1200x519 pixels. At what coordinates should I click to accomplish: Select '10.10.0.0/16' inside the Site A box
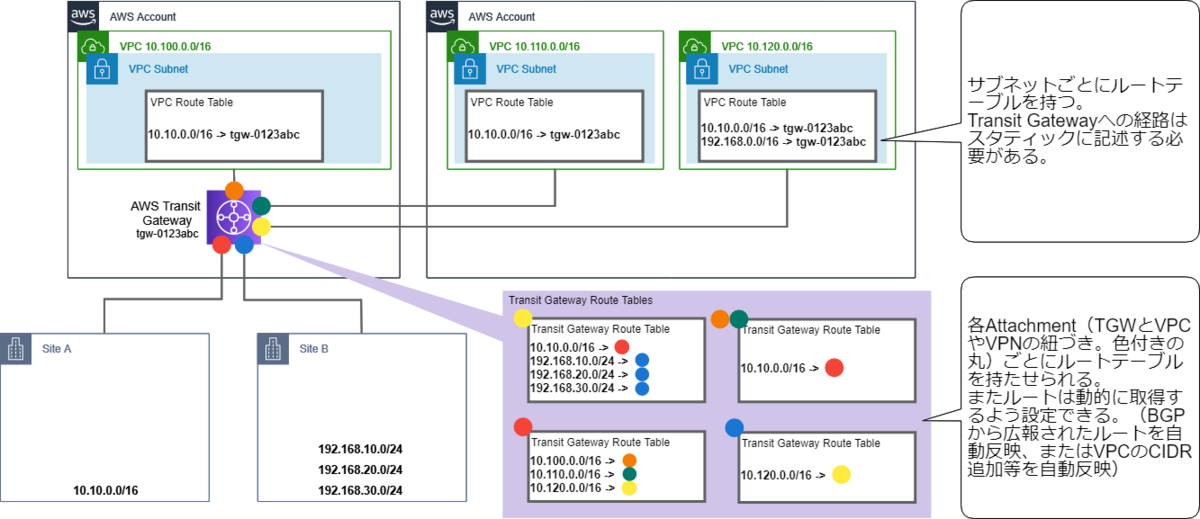tap(105, 491)
